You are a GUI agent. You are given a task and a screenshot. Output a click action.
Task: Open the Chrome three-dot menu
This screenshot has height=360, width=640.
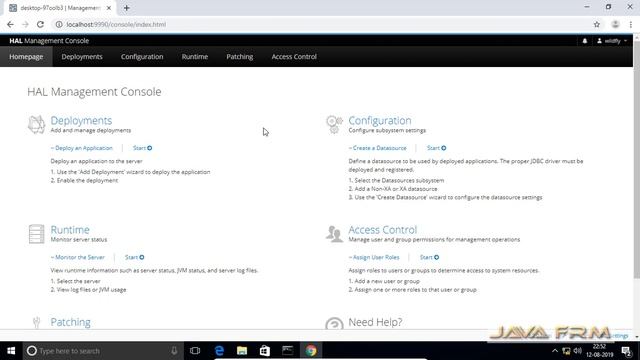631,24
